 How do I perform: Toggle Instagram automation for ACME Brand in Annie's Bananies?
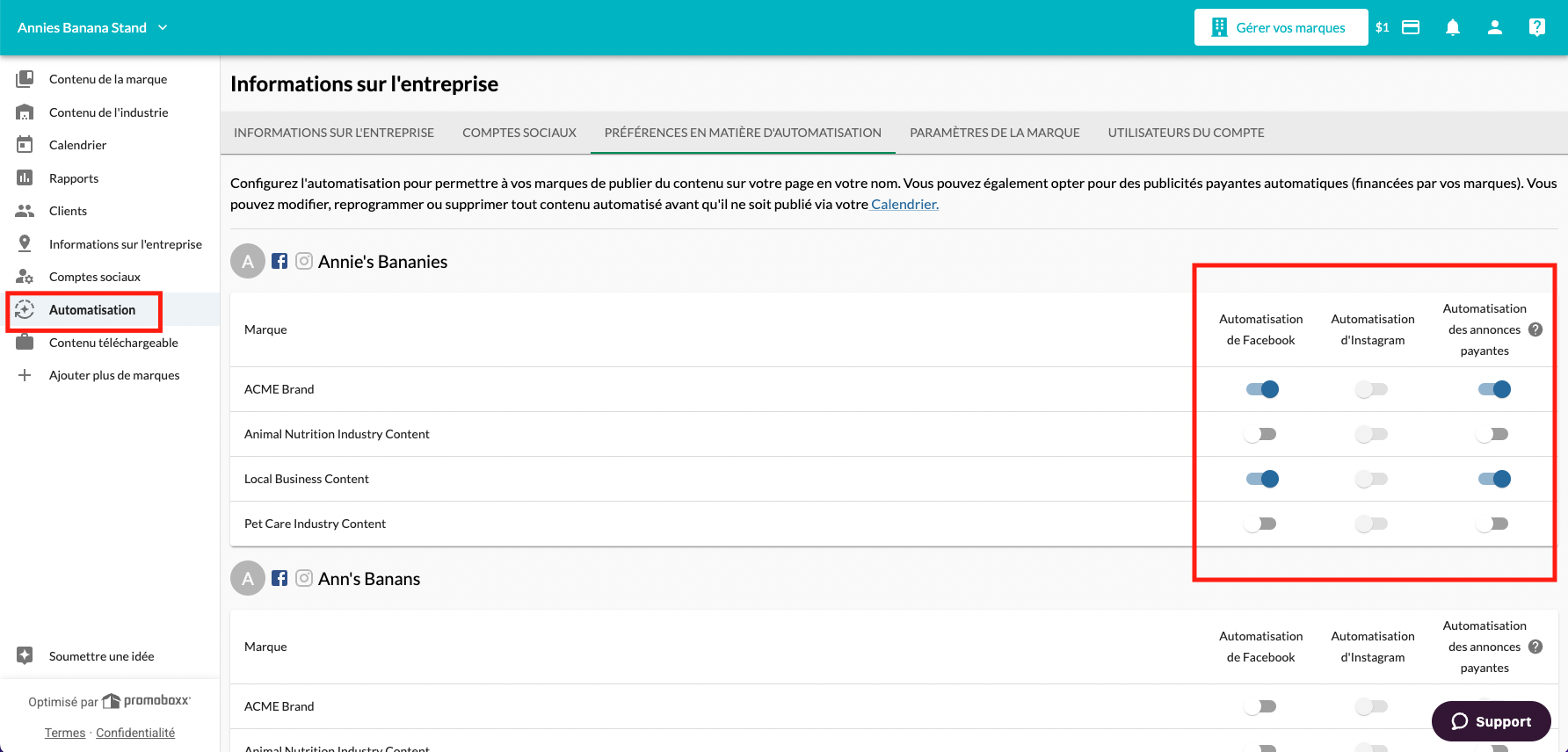point(1371,389)
